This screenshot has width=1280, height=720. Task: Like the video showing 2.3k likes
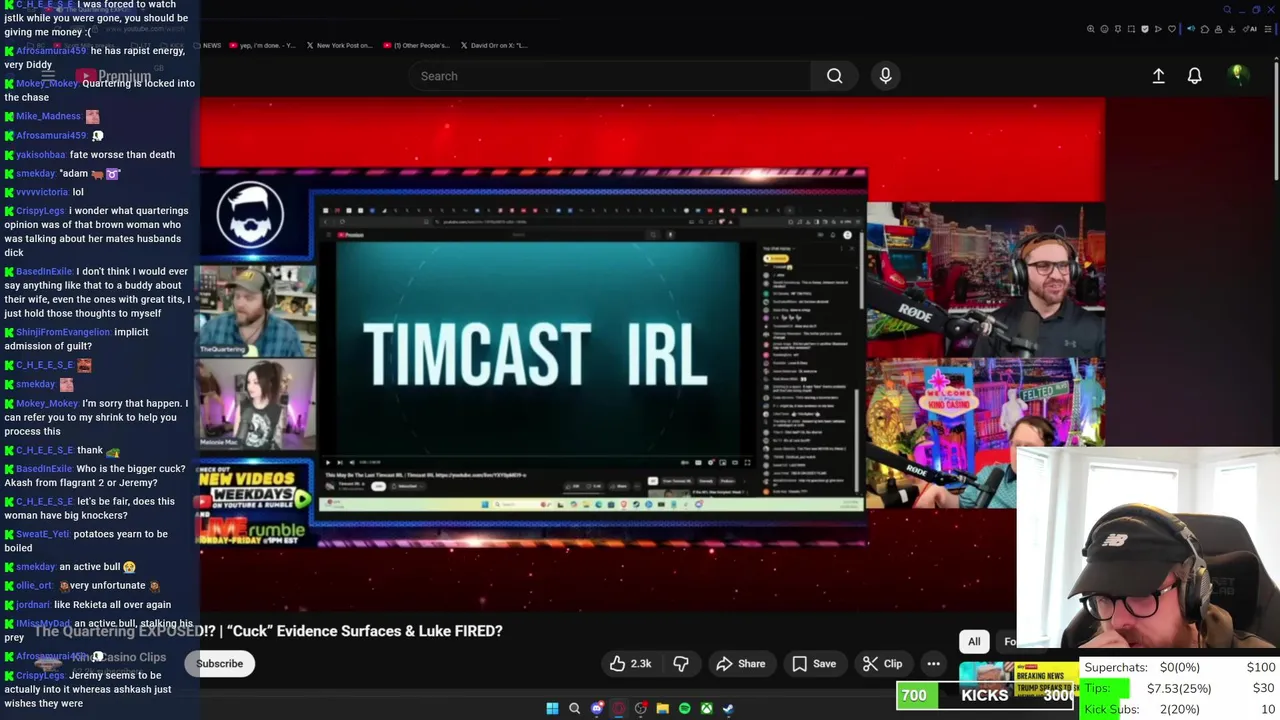click(x=631, y=664)
